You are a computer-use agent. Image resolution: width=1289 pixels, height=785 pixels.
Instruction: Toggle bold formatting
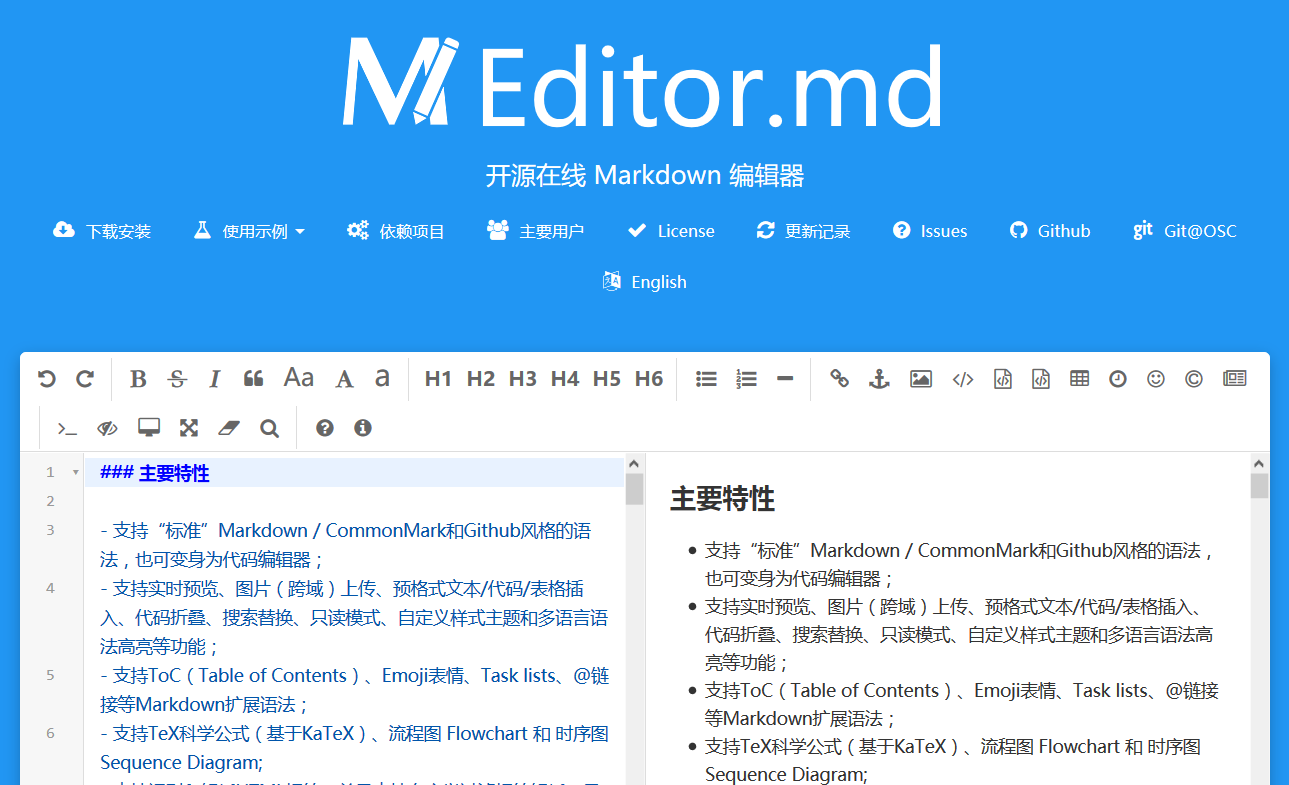pos(138,379)
